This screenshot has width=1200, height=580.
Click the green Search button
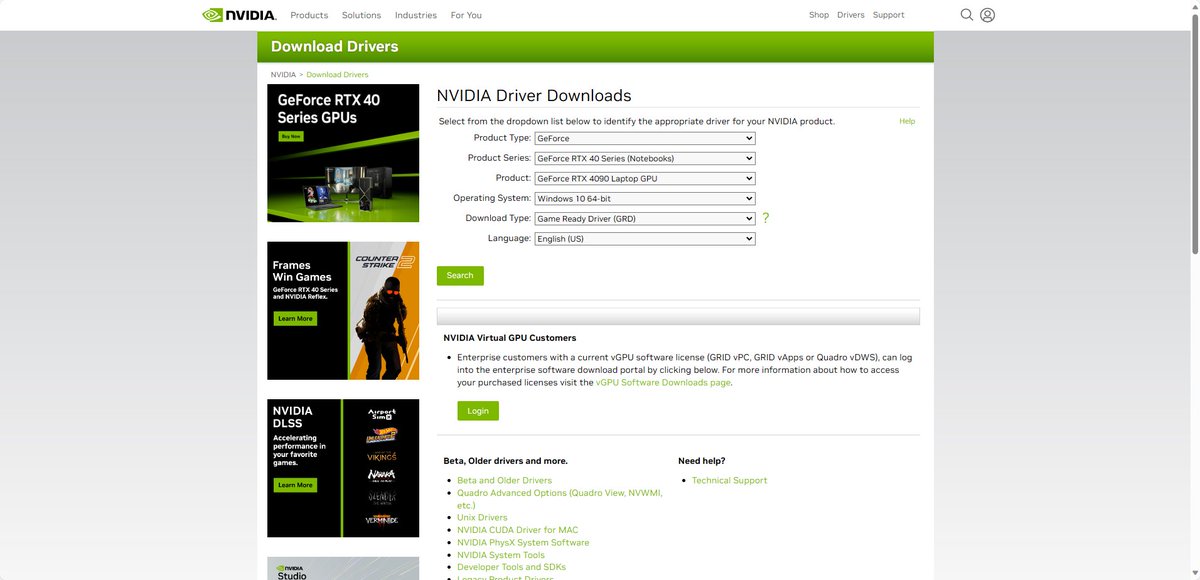tap(460, 275)
